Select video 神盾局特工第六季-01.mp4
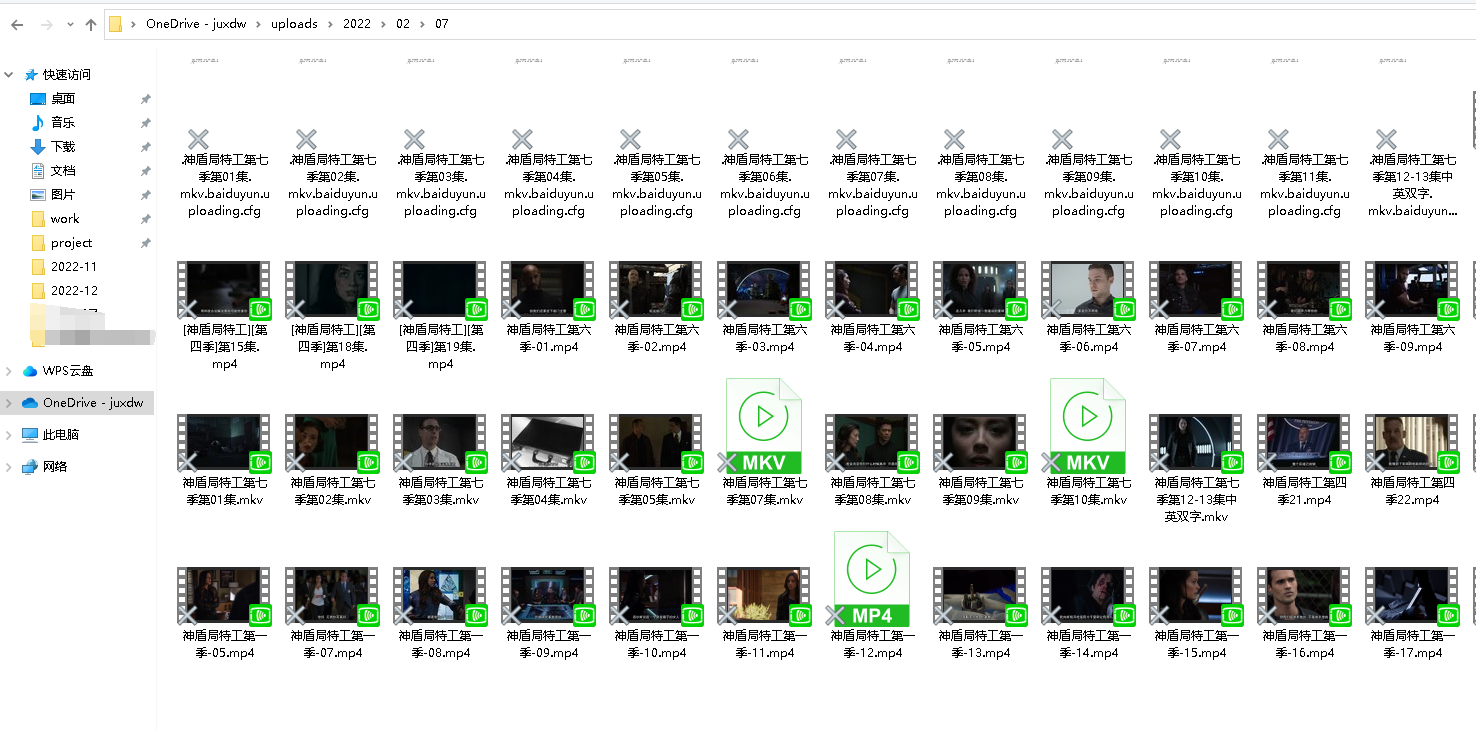1476x731 pixels. 547,307
